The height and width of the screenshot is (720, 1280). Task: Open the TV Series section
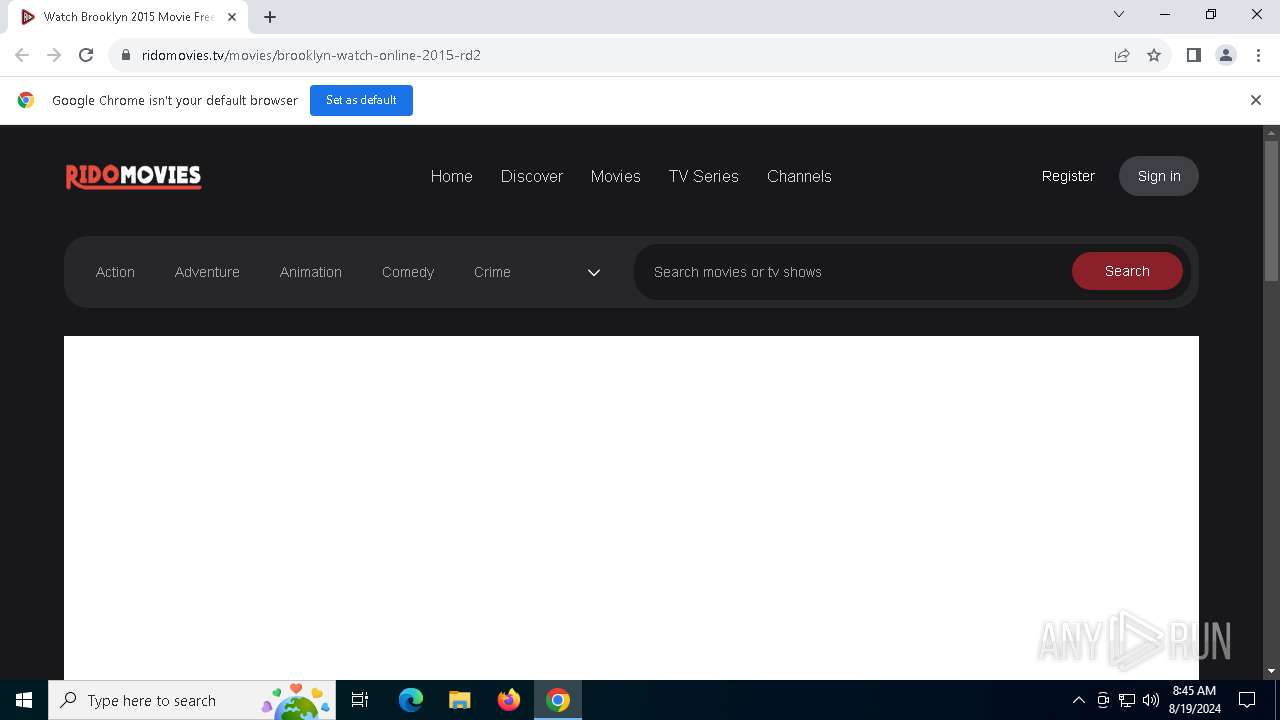[703, 176]
